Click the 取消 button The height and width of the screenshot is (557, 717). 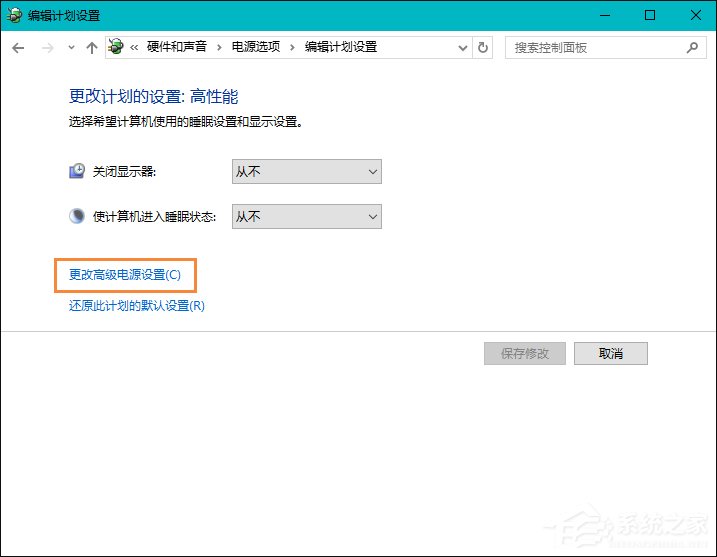tap(611, 353)
